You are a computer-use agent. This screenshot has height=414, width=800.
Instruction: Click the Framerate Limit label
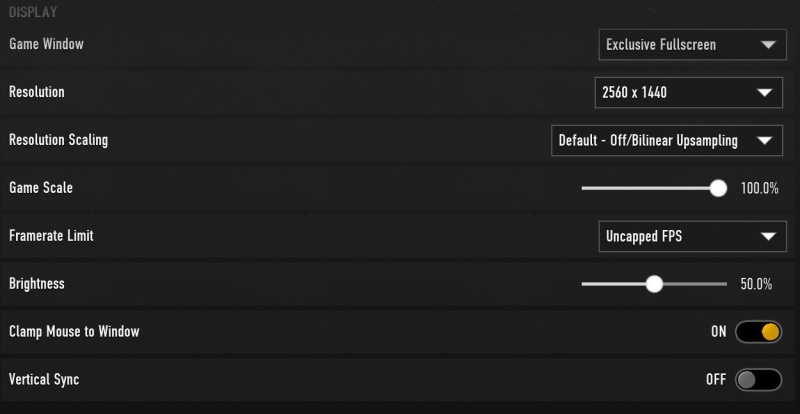pos(51,236)
